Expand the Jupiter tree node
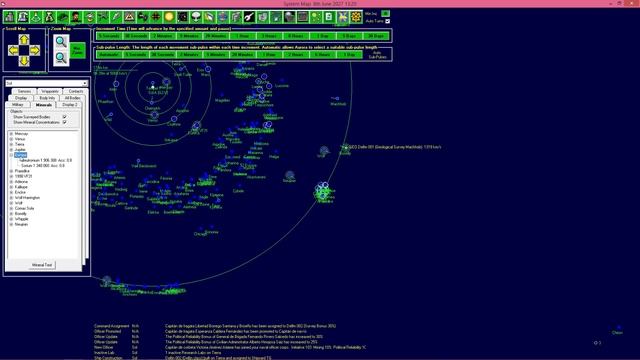 pos(11,150)
